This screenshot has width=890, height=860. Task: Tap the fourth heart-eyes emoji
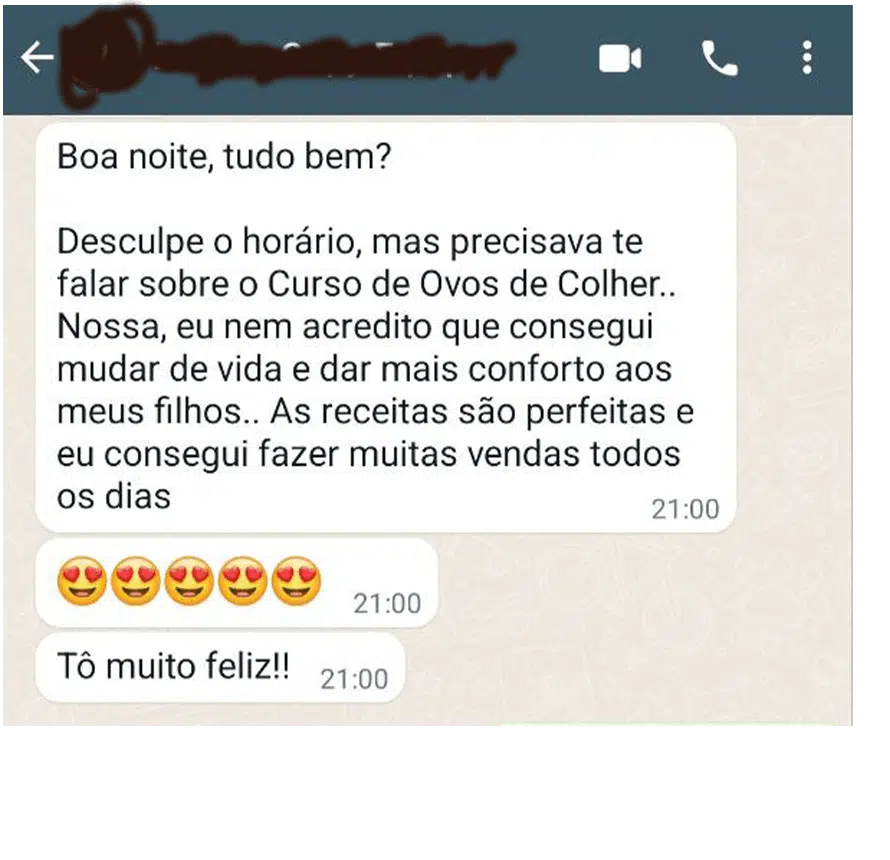coord(243,581)
